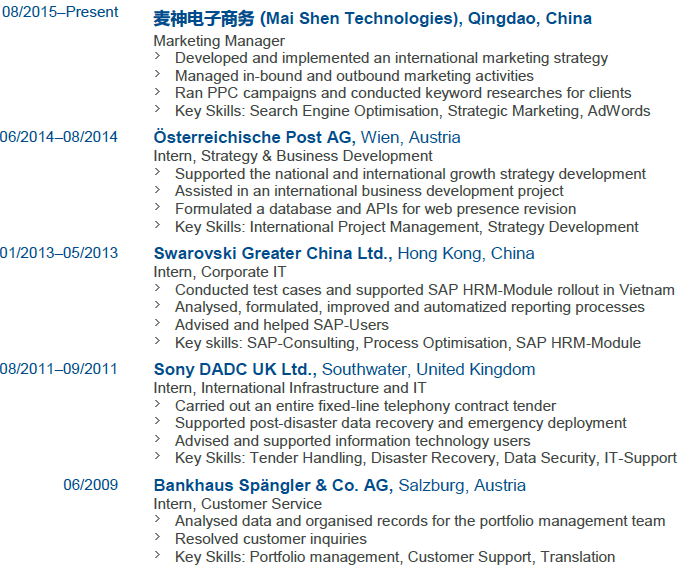Click the Resolved customer inquiries bullet
This screenshot has height=577, width=684.
coord(271,539)
